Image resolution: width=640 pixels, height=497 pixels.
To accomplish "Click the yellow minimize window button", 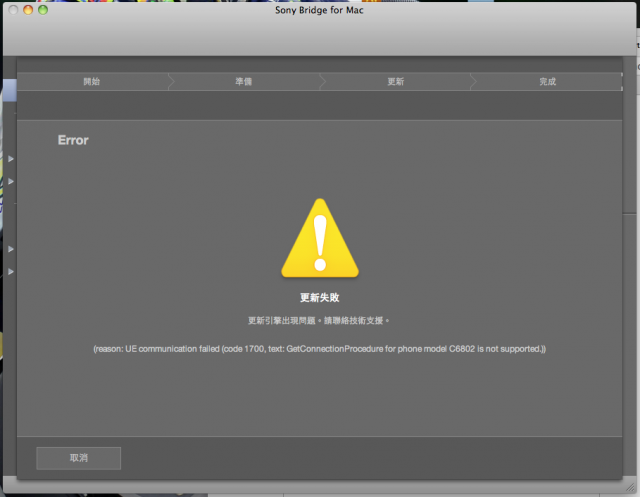I will point(28,10).
